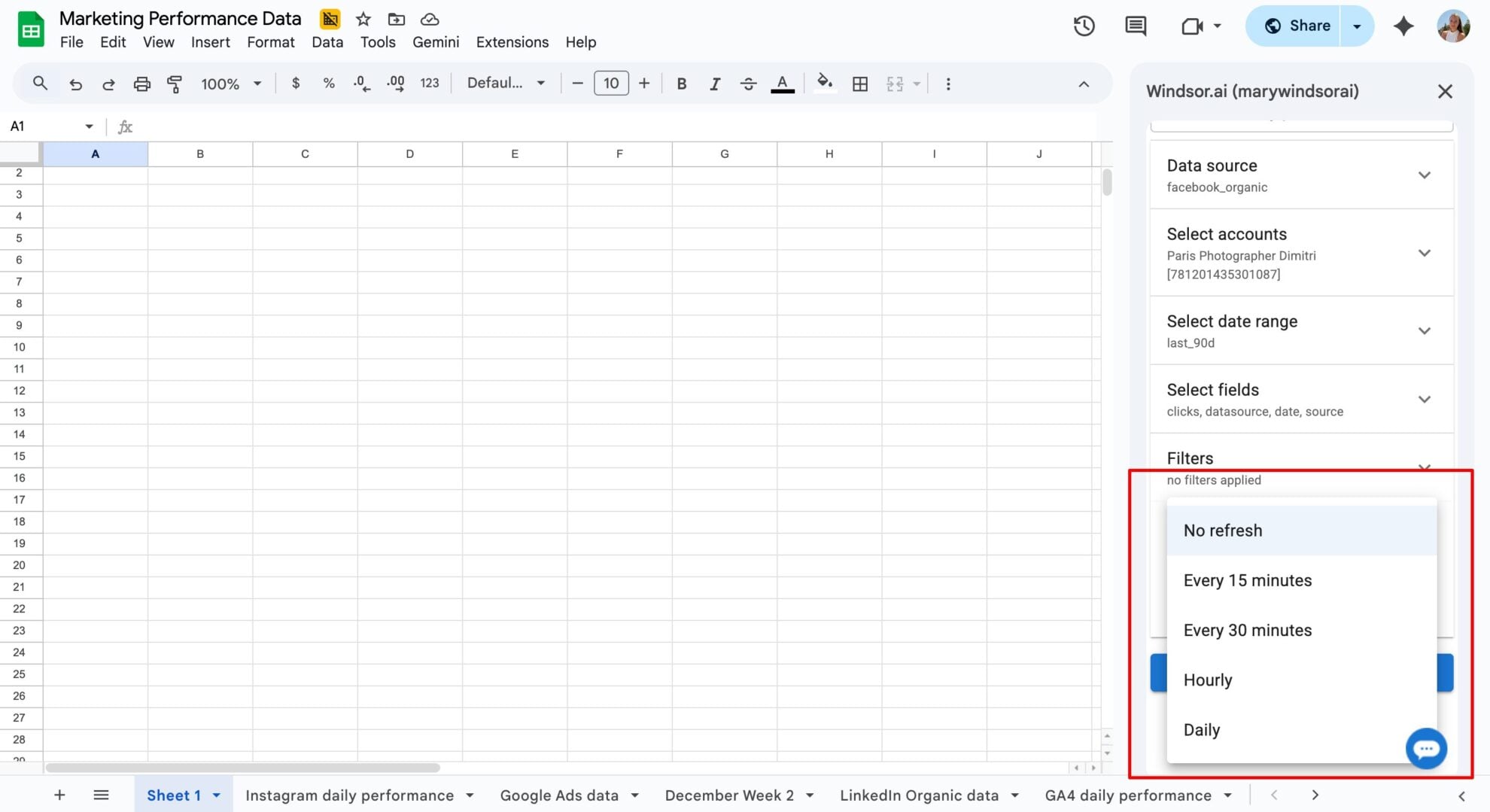Image resolution: width=1490 pixels, height=812 pixels.
Task: Choose Daily refresh option
Action: (x=1301, y=729)
